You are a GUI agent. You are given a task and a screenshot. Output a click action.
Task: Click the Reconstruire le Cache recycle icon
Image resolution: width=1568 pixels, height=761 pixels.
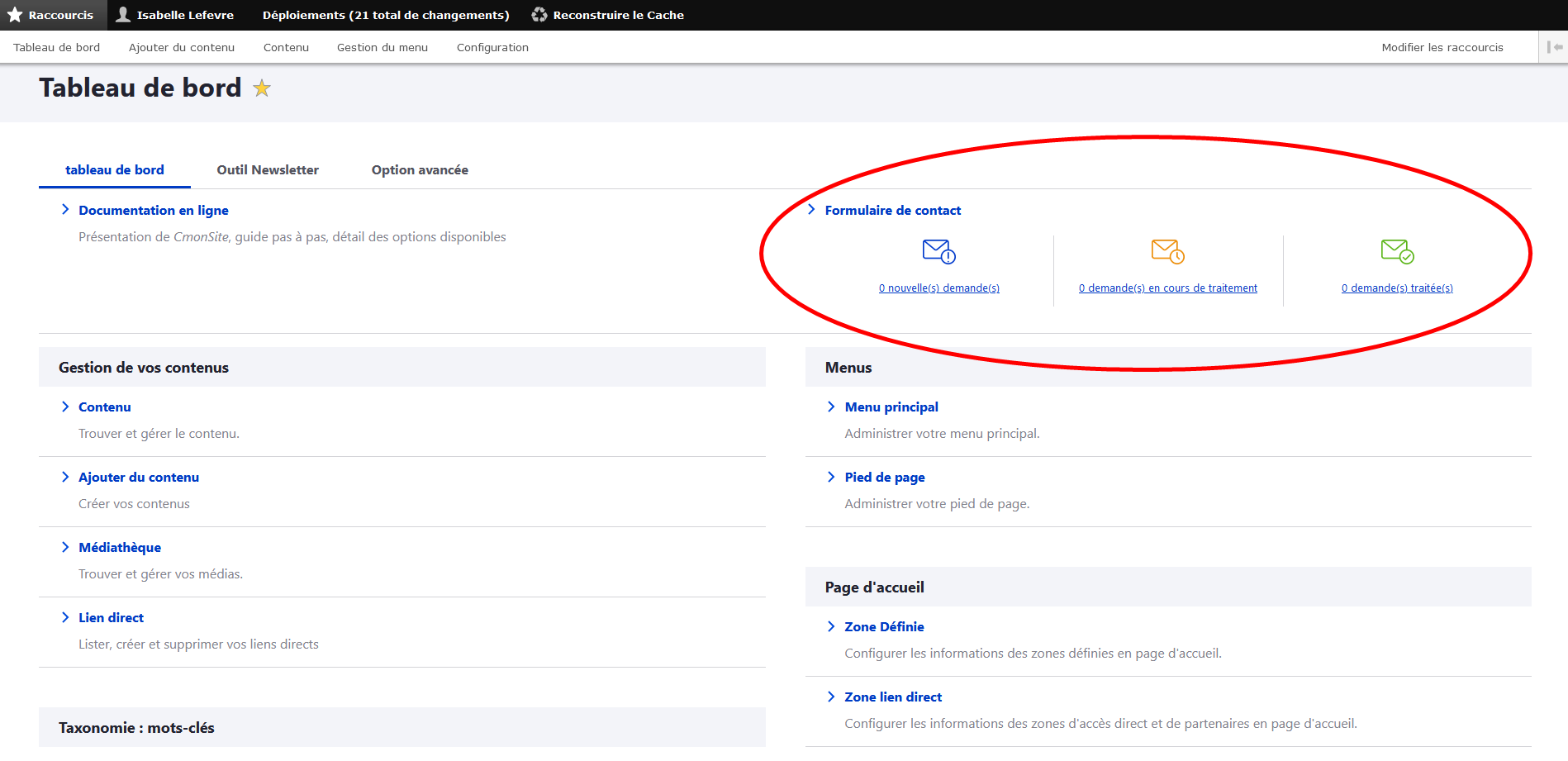[539, 15]
